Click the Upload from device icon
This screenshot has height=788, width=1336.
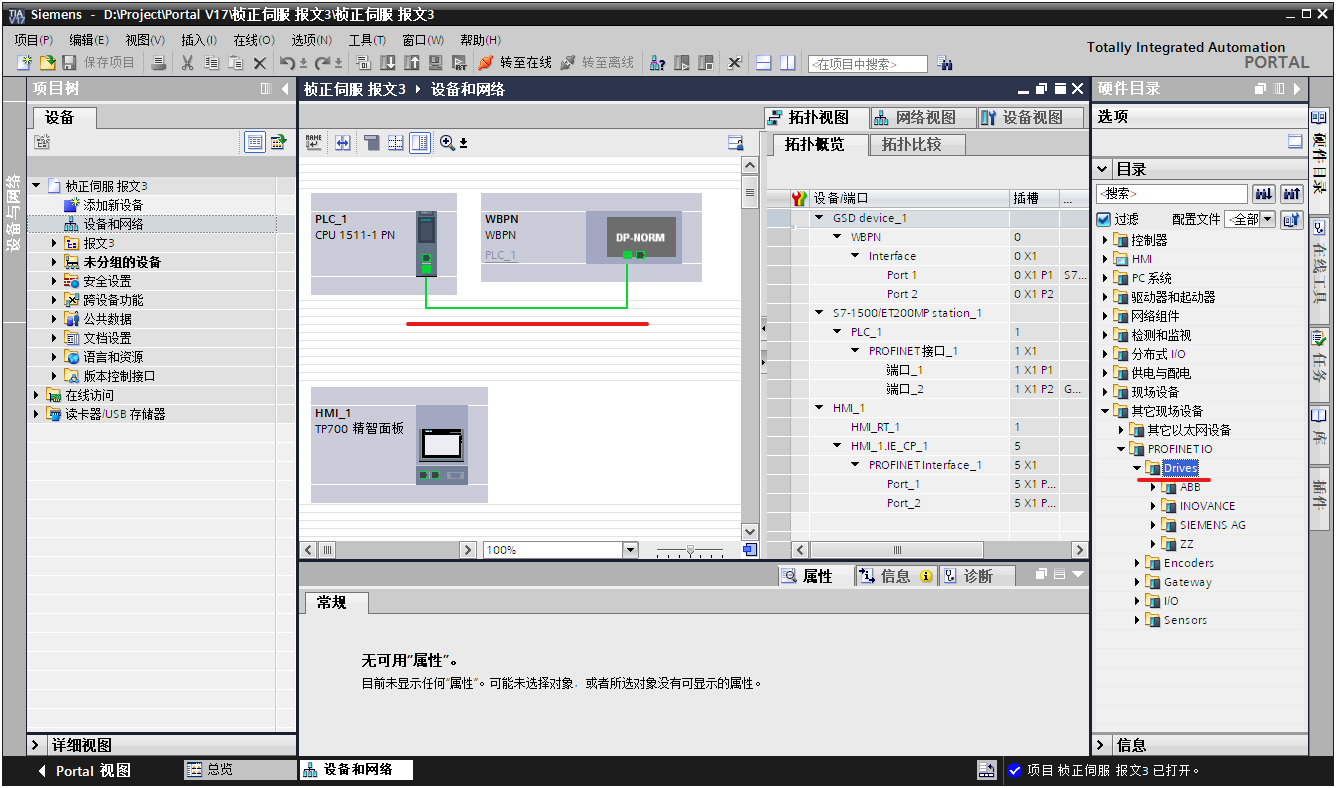[411, 63]
